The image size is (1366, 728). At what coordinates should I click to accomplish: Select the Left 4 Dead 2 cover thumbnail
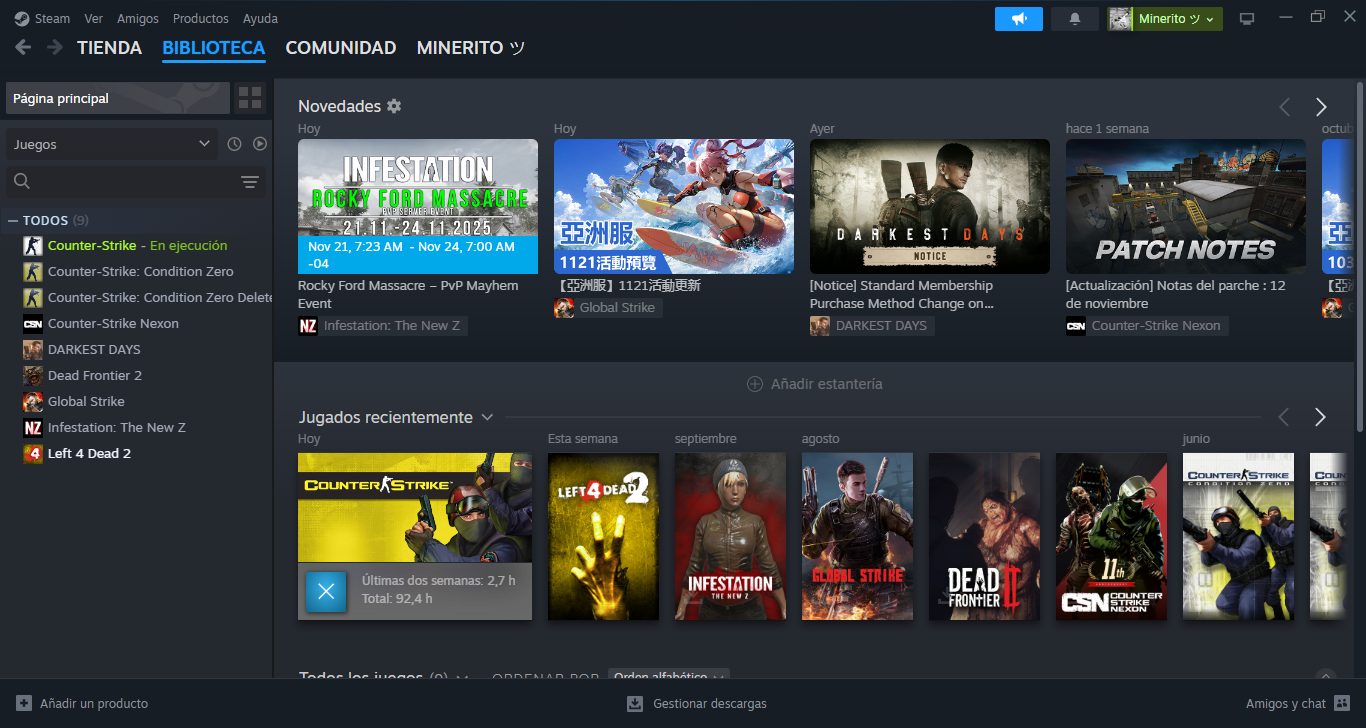[603, 536]
